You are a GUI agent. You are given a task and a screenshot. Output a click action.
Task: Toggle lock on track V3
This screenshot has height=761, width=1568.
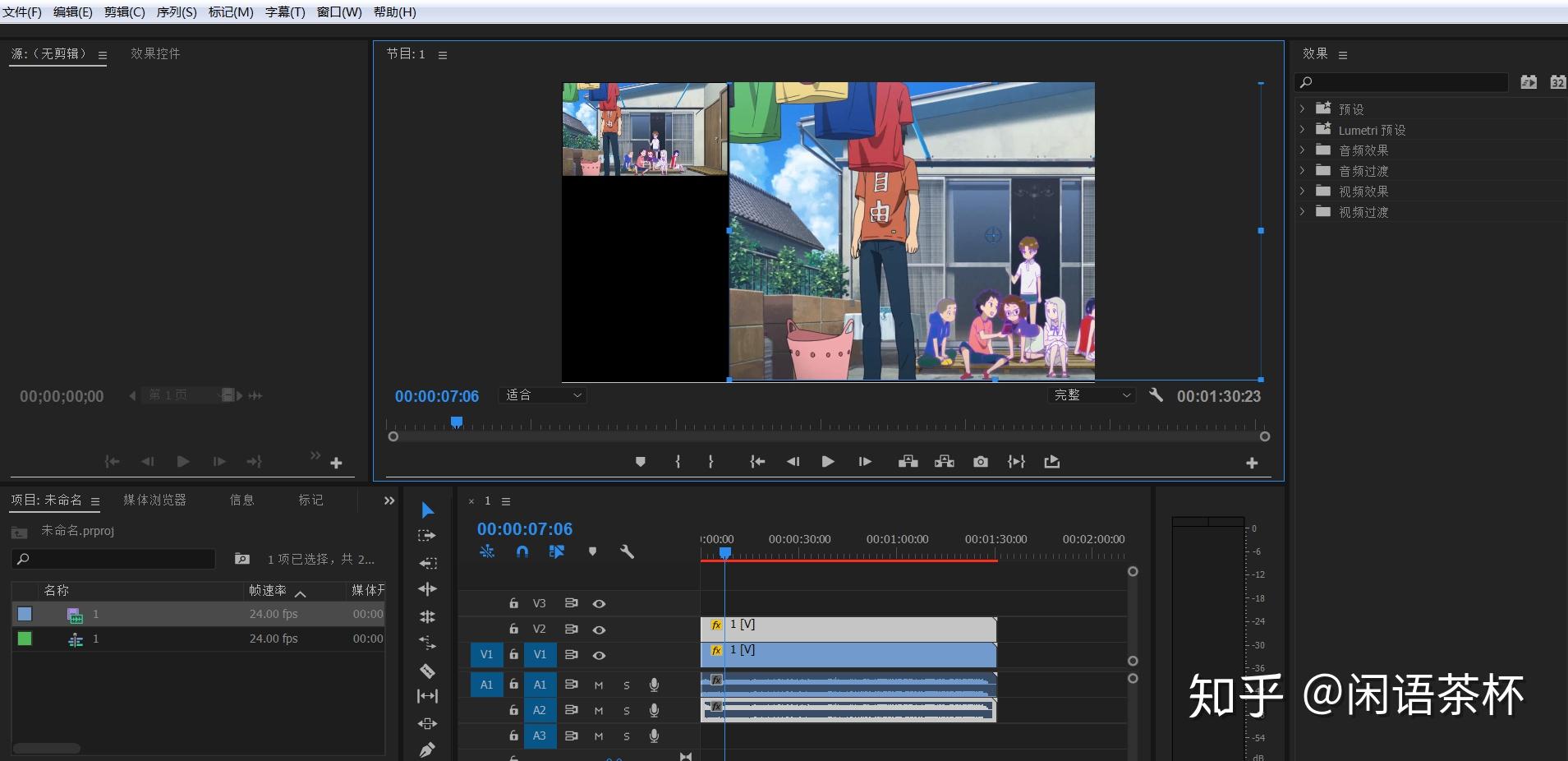(x=513, y=603)
